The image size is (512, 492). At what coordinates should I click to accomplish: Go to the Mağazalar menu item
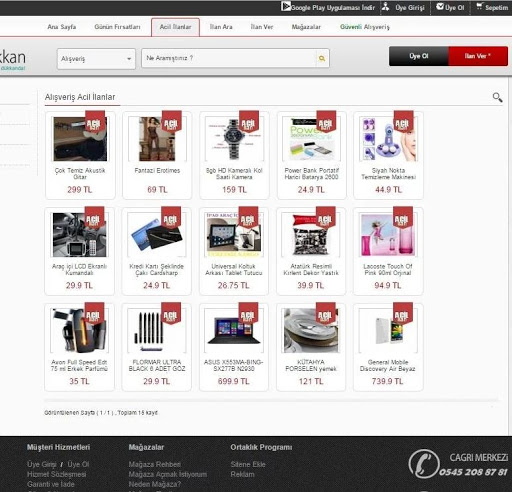tap(306, 27)
